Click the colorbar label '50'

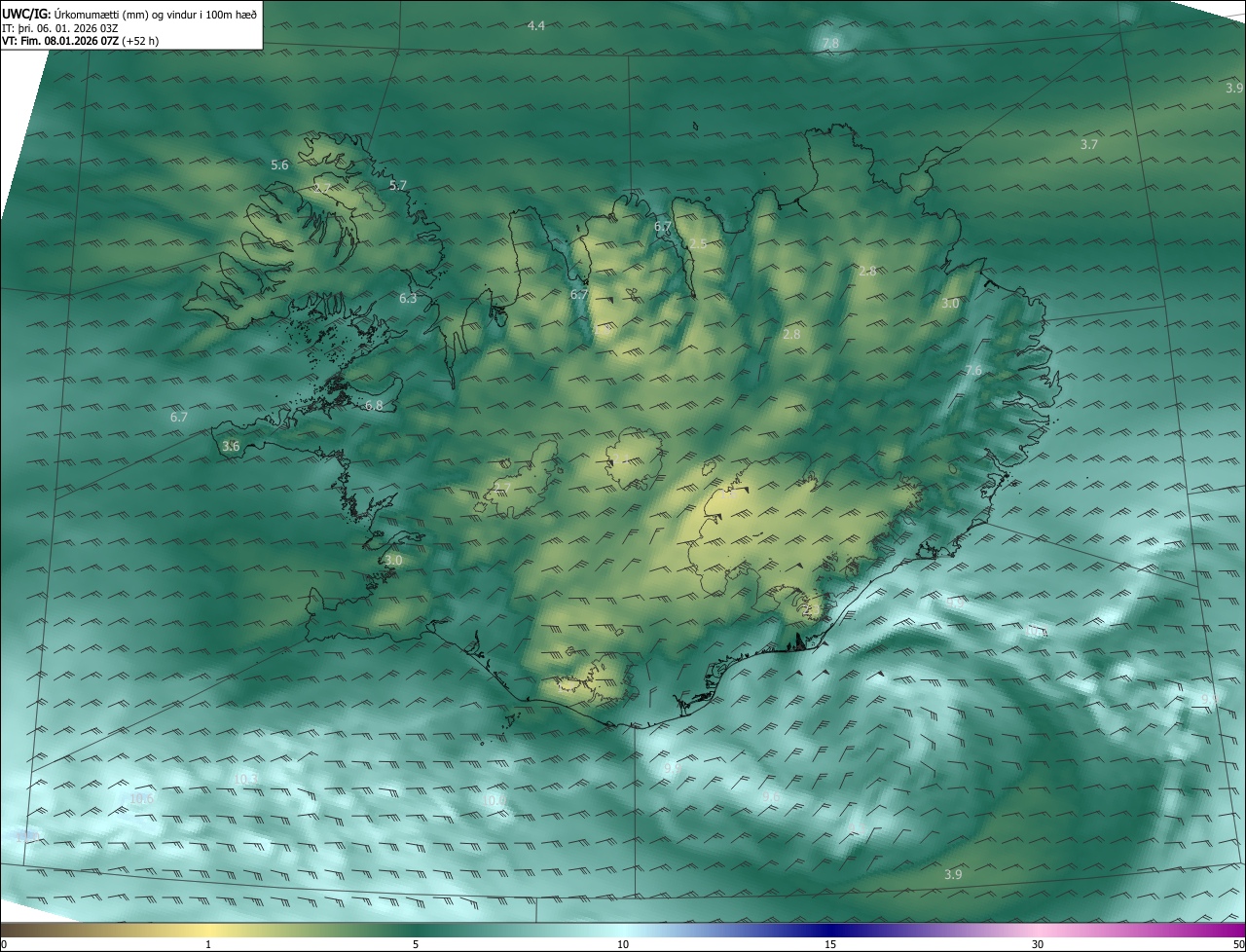pos(1238,944)
